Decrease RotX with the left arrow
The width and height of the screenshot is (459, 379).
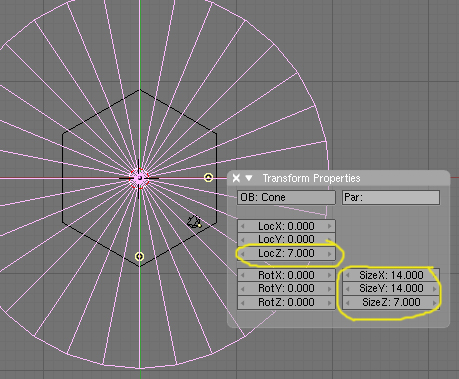click(x=242, y=275)
